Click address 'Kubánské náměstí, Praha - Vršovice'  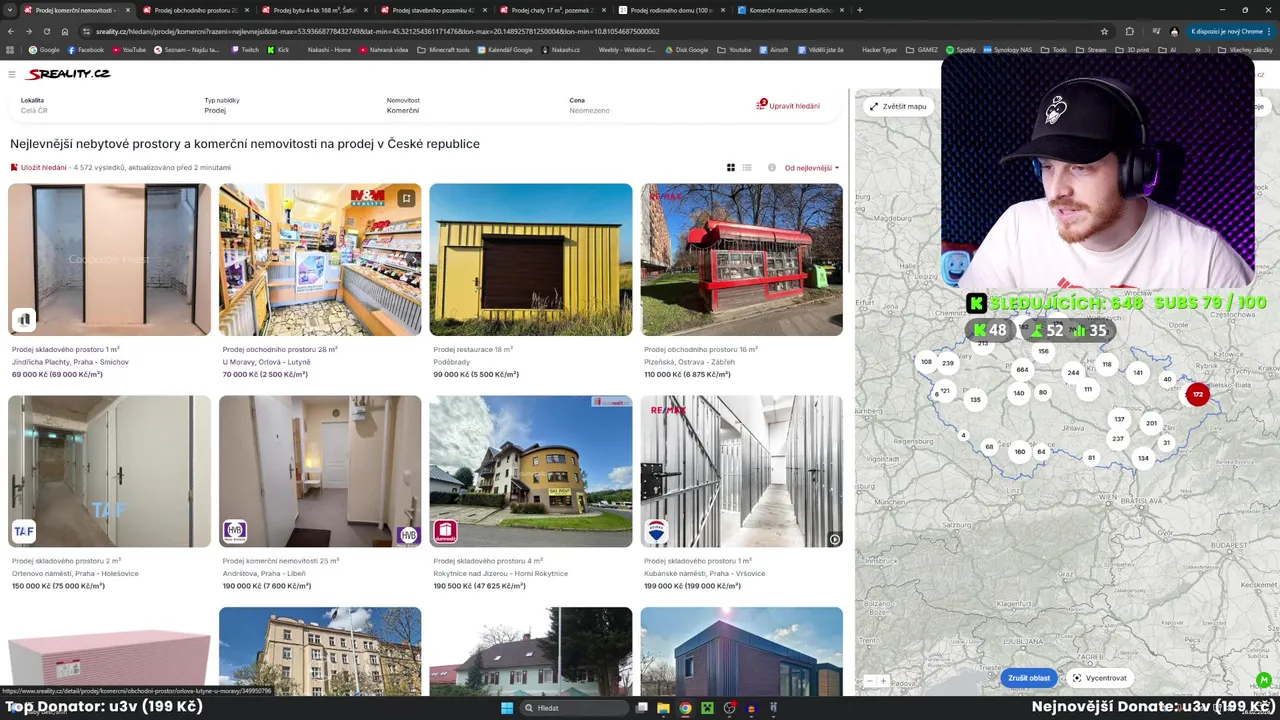[705, 574]
